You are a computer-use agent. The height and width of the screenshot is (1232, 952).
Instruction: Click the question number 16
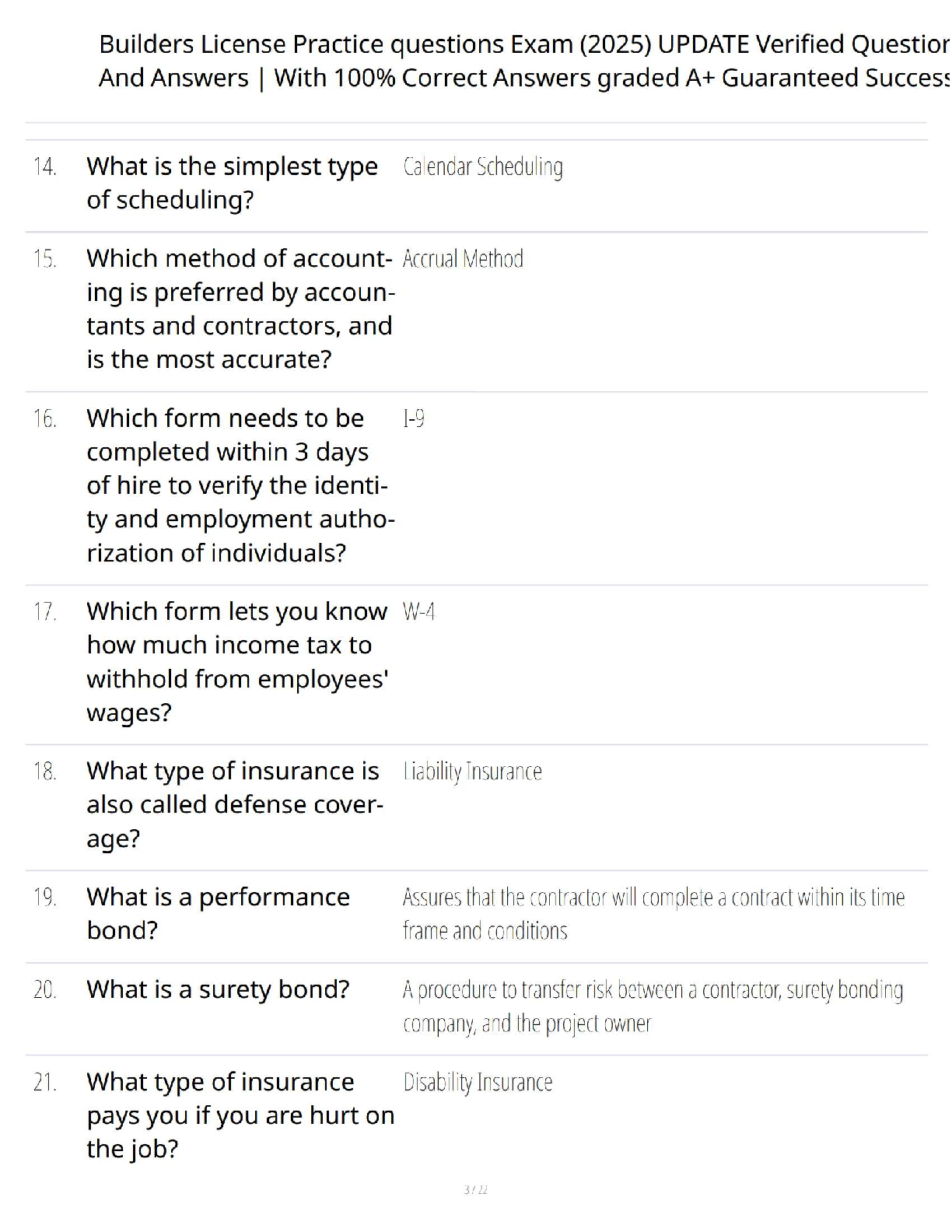(x=45, y=419)
